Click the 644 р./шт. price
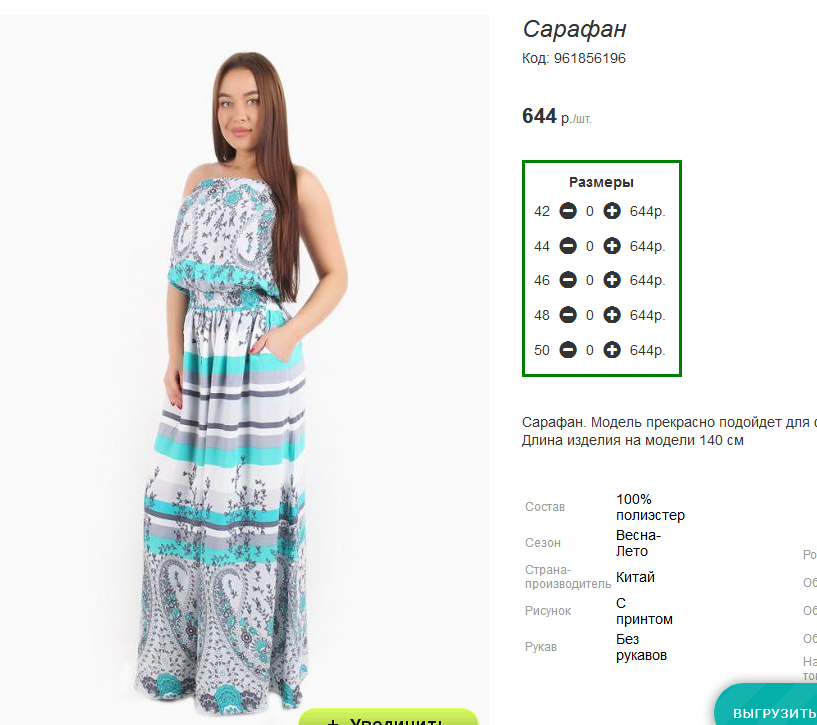 tap(556, 116)
